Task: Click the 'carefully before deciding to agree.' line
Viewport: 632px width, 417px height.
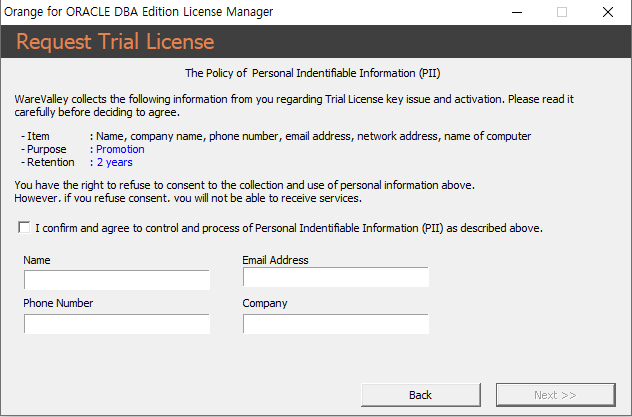Action: coord(97,112)
